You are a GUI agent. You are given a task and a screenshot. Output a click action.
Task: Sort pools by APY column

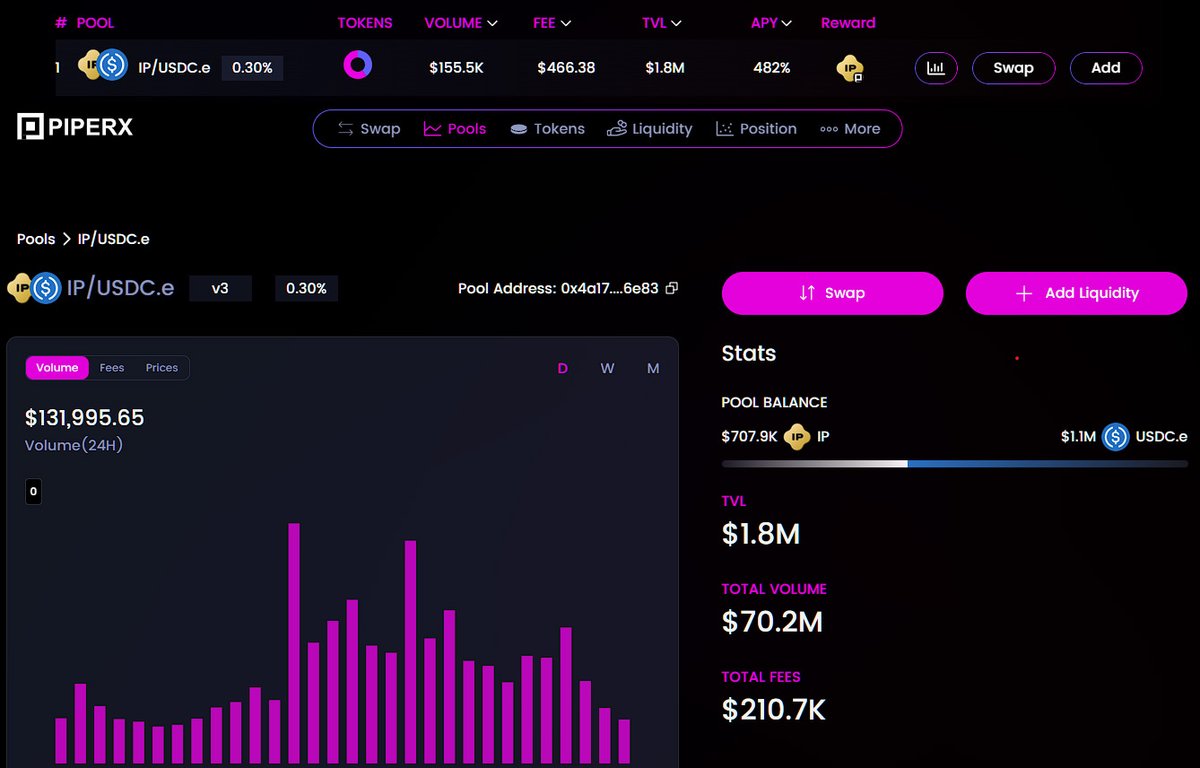pyautogui.click(x=771, y=22)
